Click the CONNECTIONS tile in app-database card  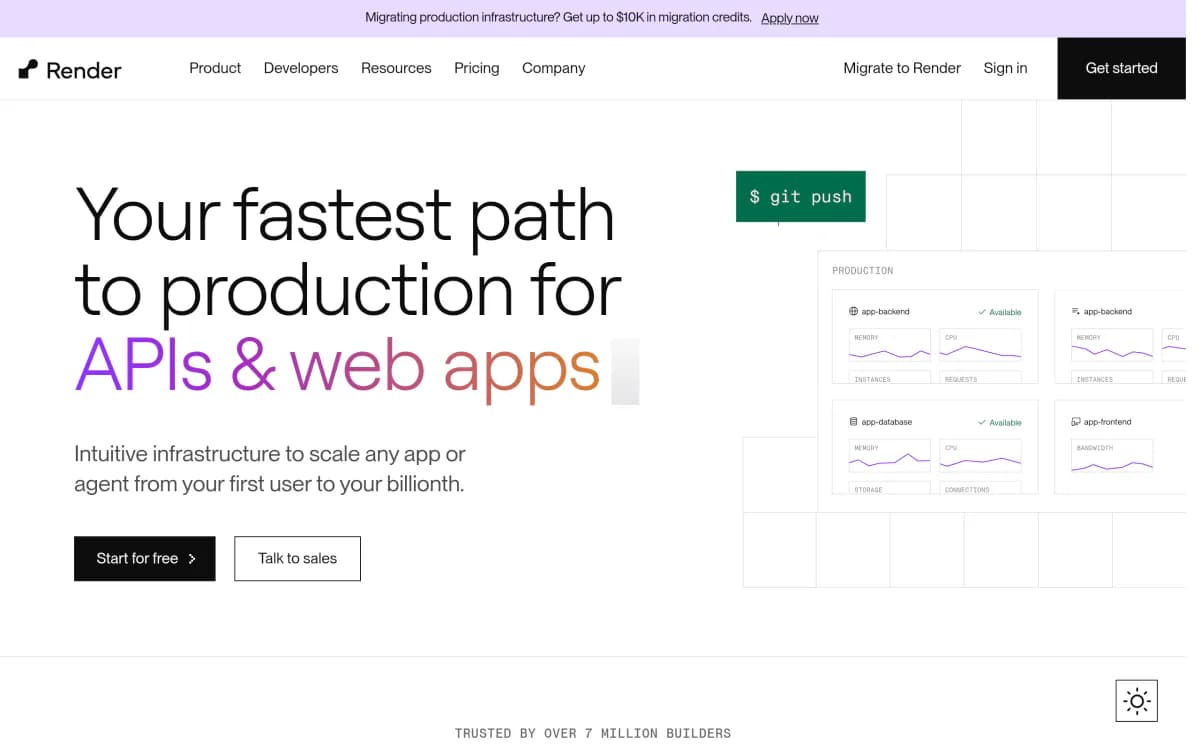coord(981,488)
